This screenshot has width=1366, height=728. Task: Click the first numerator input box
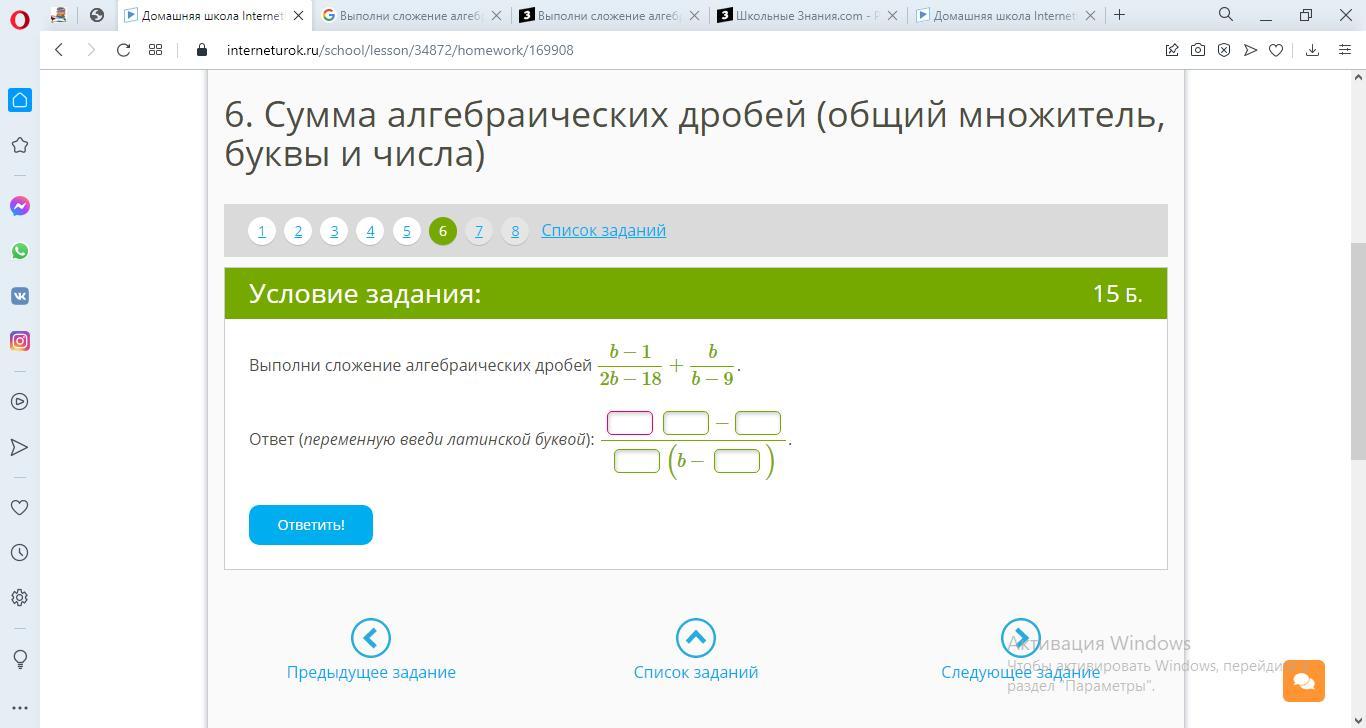[630, 423]
